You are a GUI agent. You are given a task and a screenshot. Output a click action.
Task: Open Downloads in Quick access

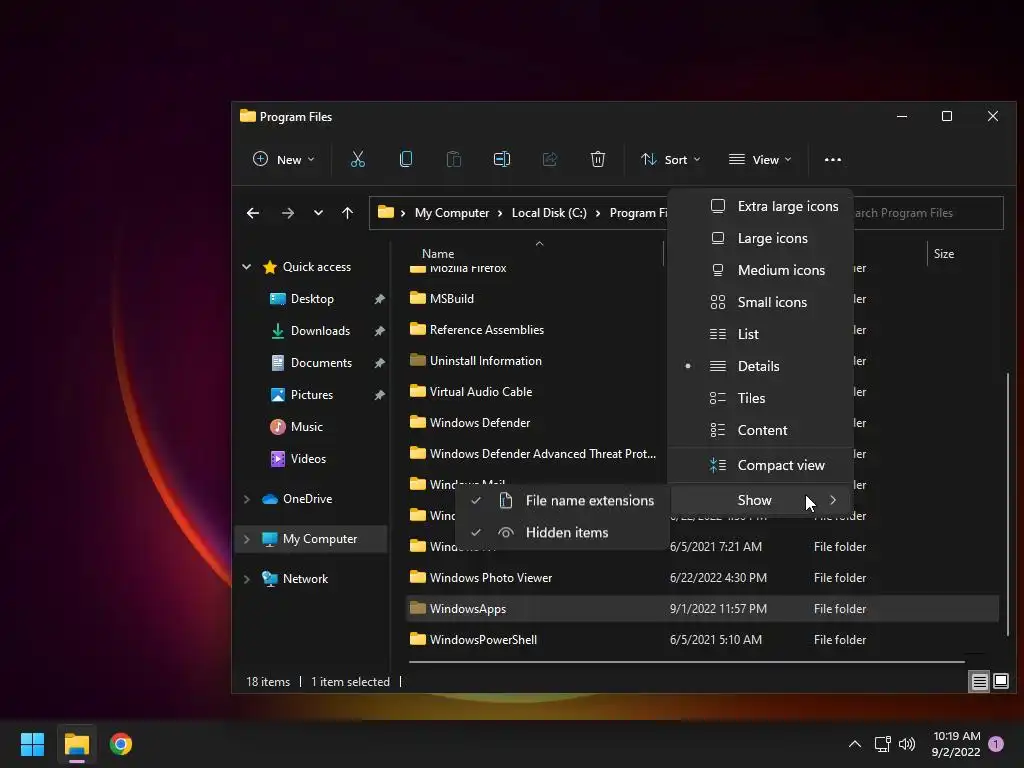pos(320,331)
